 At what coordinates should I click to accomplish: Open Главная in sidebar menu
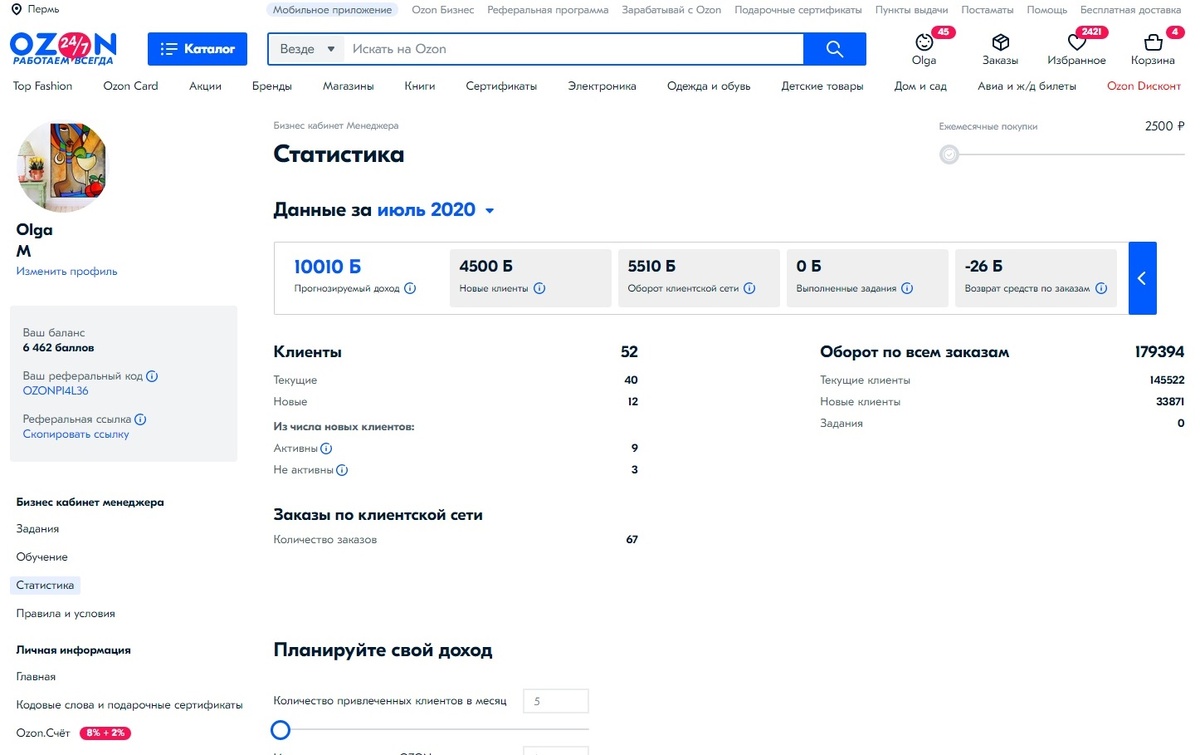(36, 677)
